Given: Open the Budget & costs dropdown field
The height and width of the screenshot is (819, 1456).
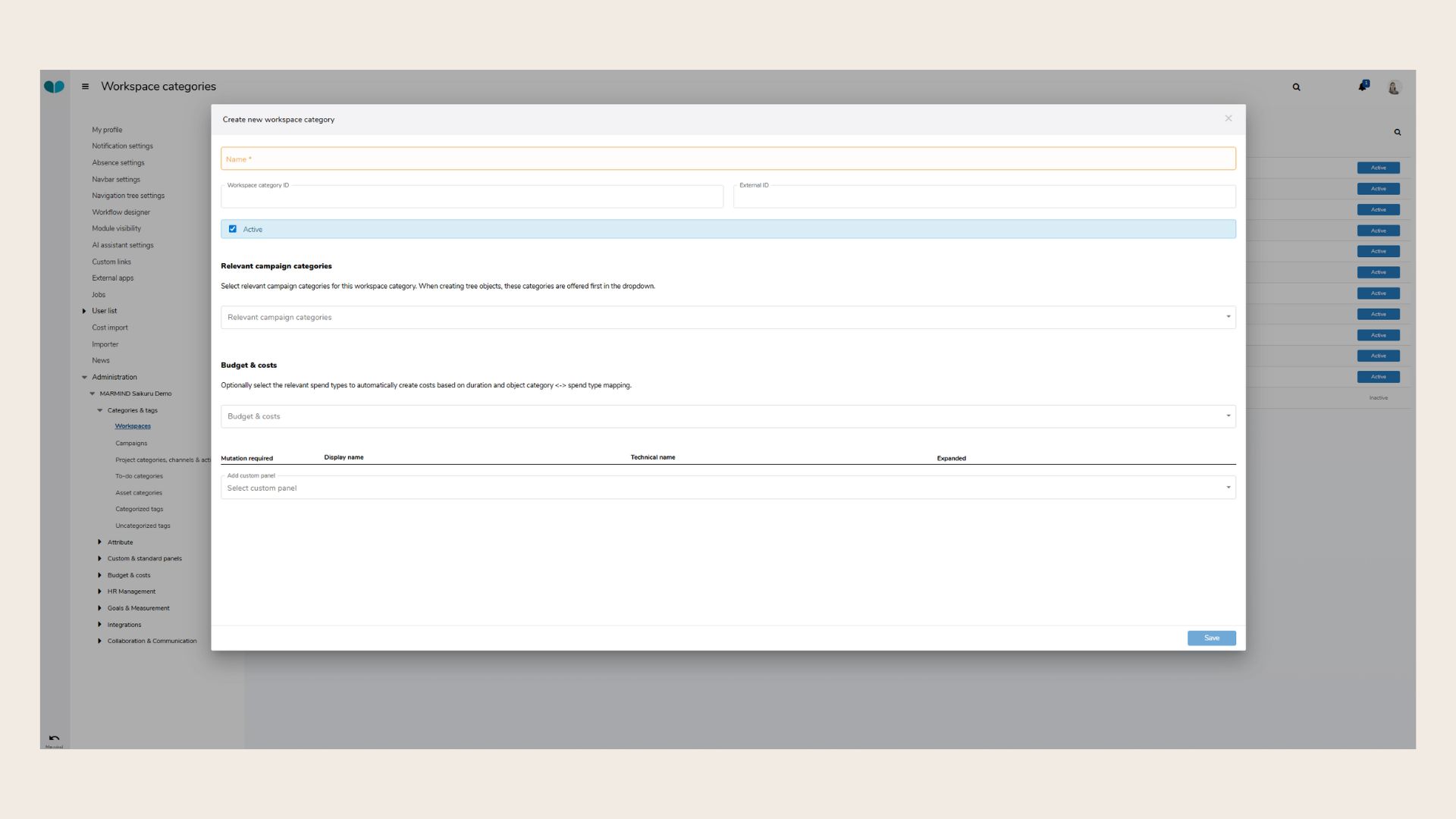Looking at the screenshot, I should pos(728,416).
